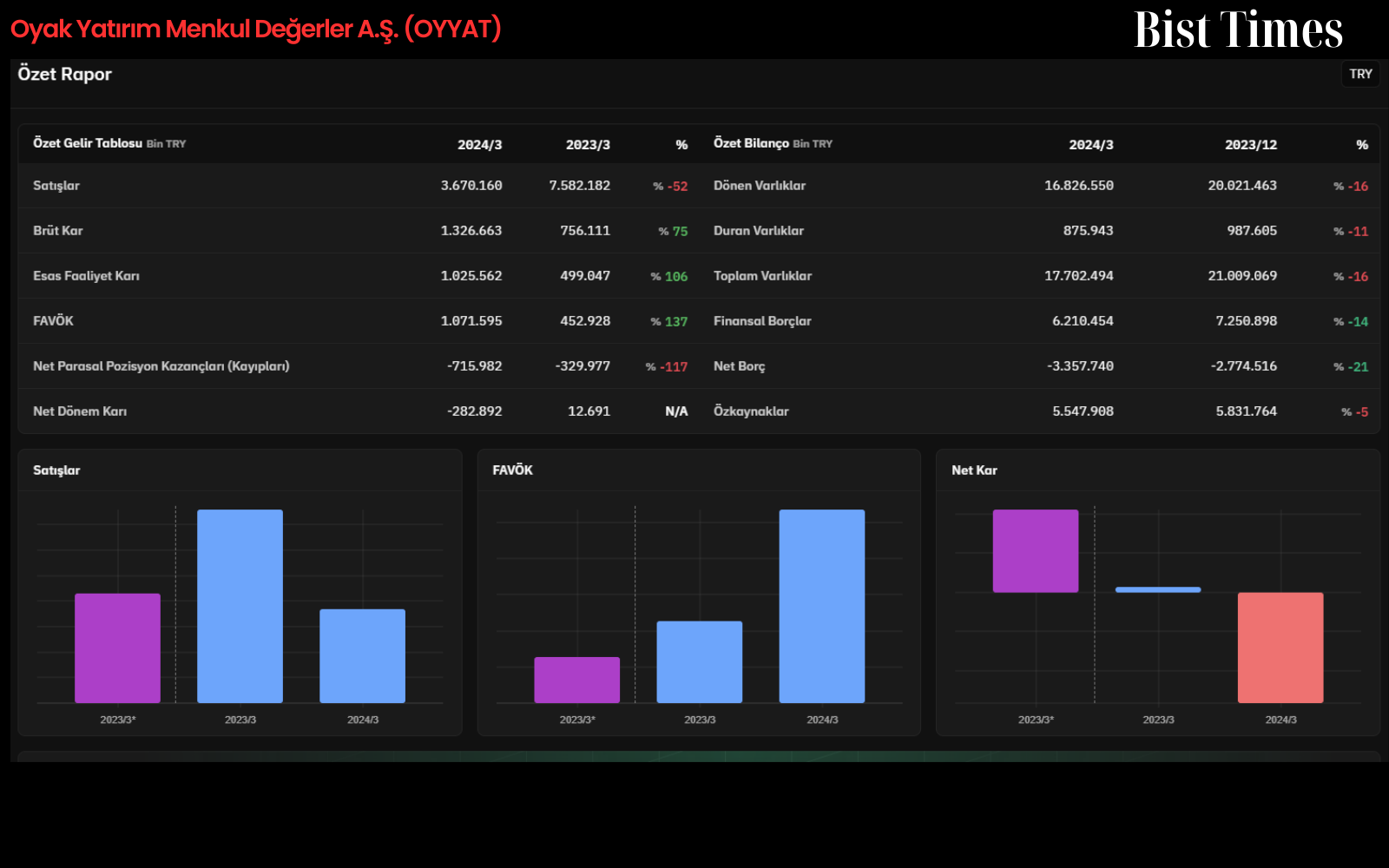The width and height of the screenshot is (1389, 868).
Task: Select the Dönen Varlıklar row label
Action: (760, 186)
